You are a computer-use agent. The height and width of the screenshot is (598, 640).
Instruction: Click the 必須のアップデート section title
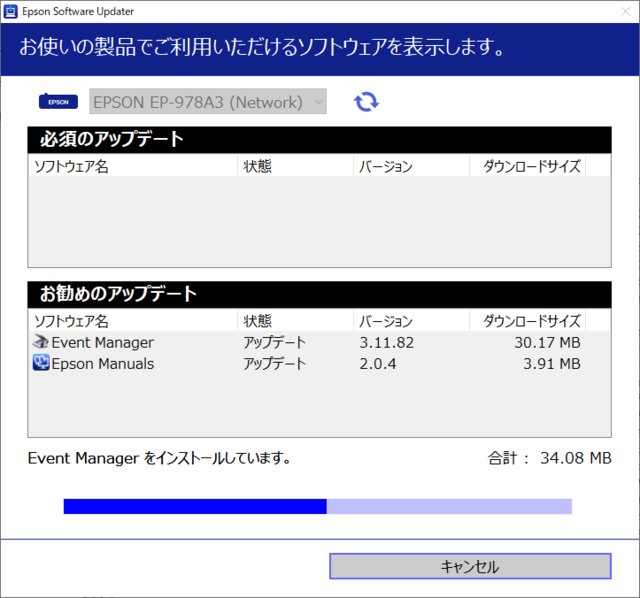[111, 139]
